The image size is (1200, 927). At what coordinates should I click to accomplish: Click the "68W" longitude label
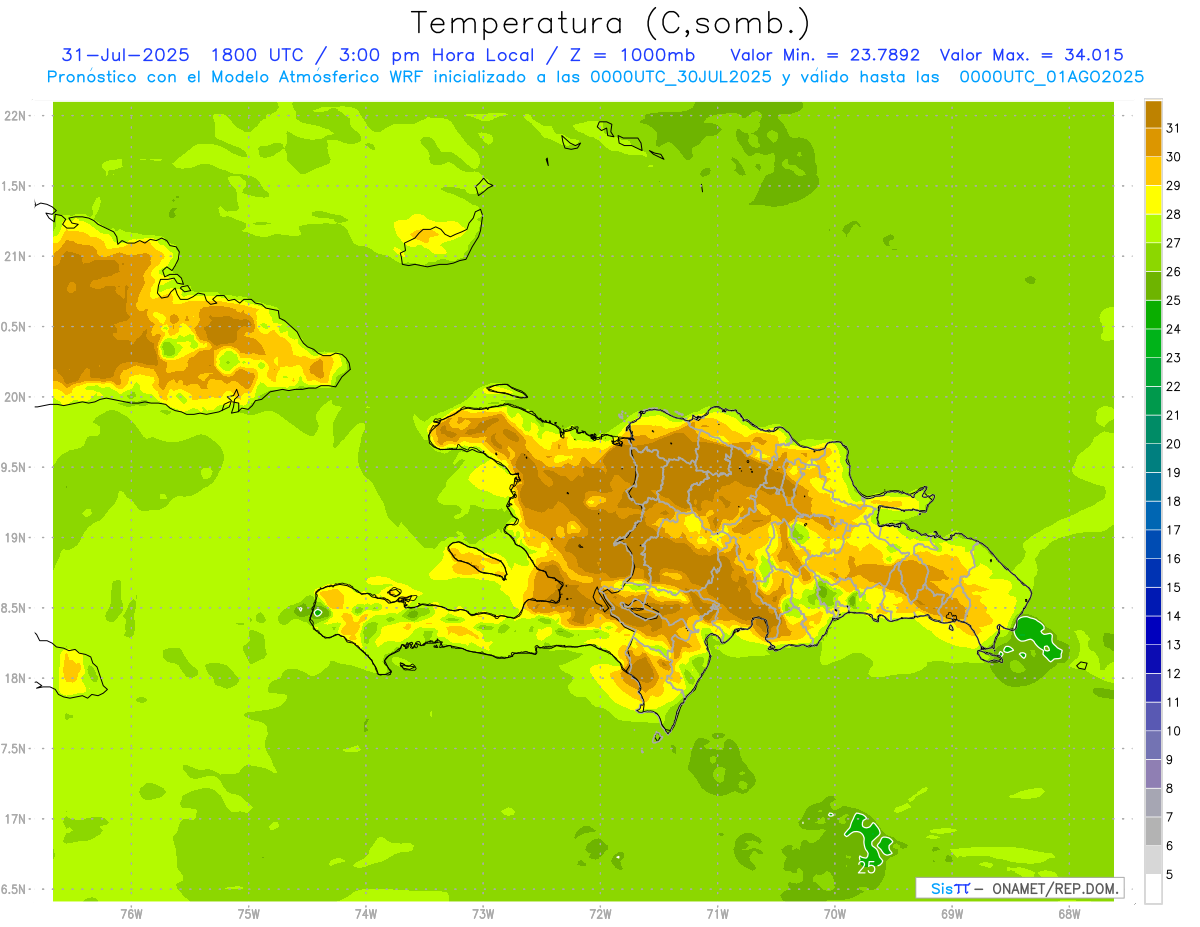point(1069,913)
